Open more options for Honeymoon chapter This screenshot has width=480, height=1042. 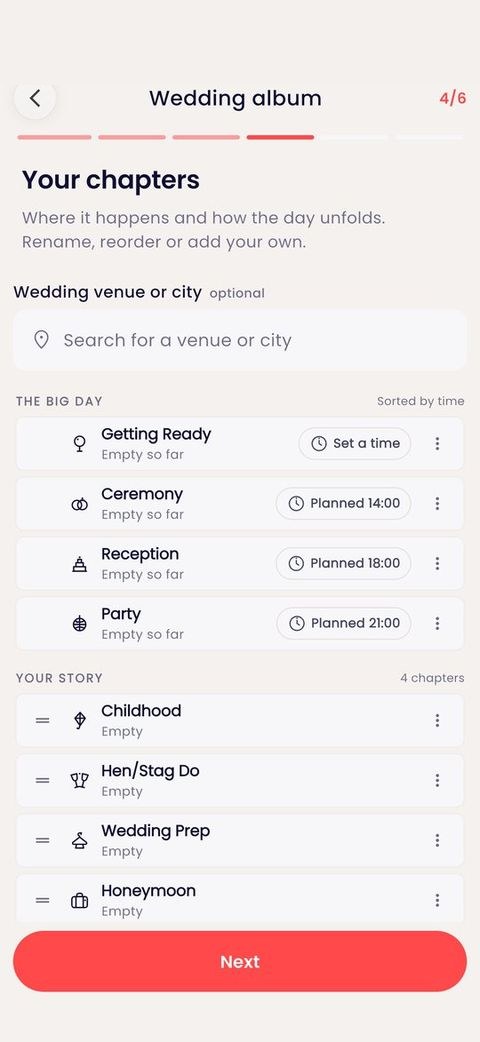click(x=437, y=900)
